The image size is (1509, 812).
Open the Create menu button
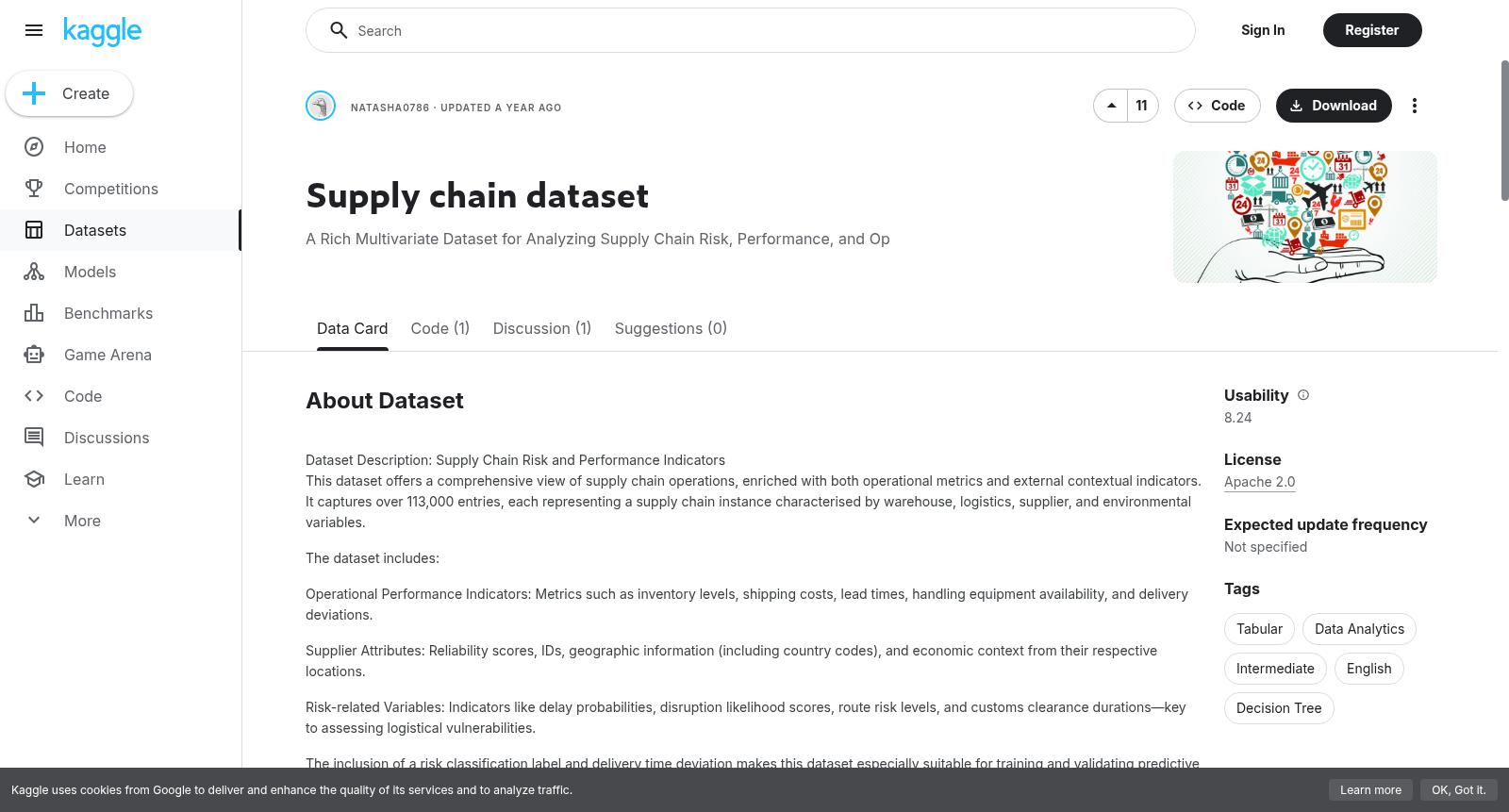(x=70, y=93)
